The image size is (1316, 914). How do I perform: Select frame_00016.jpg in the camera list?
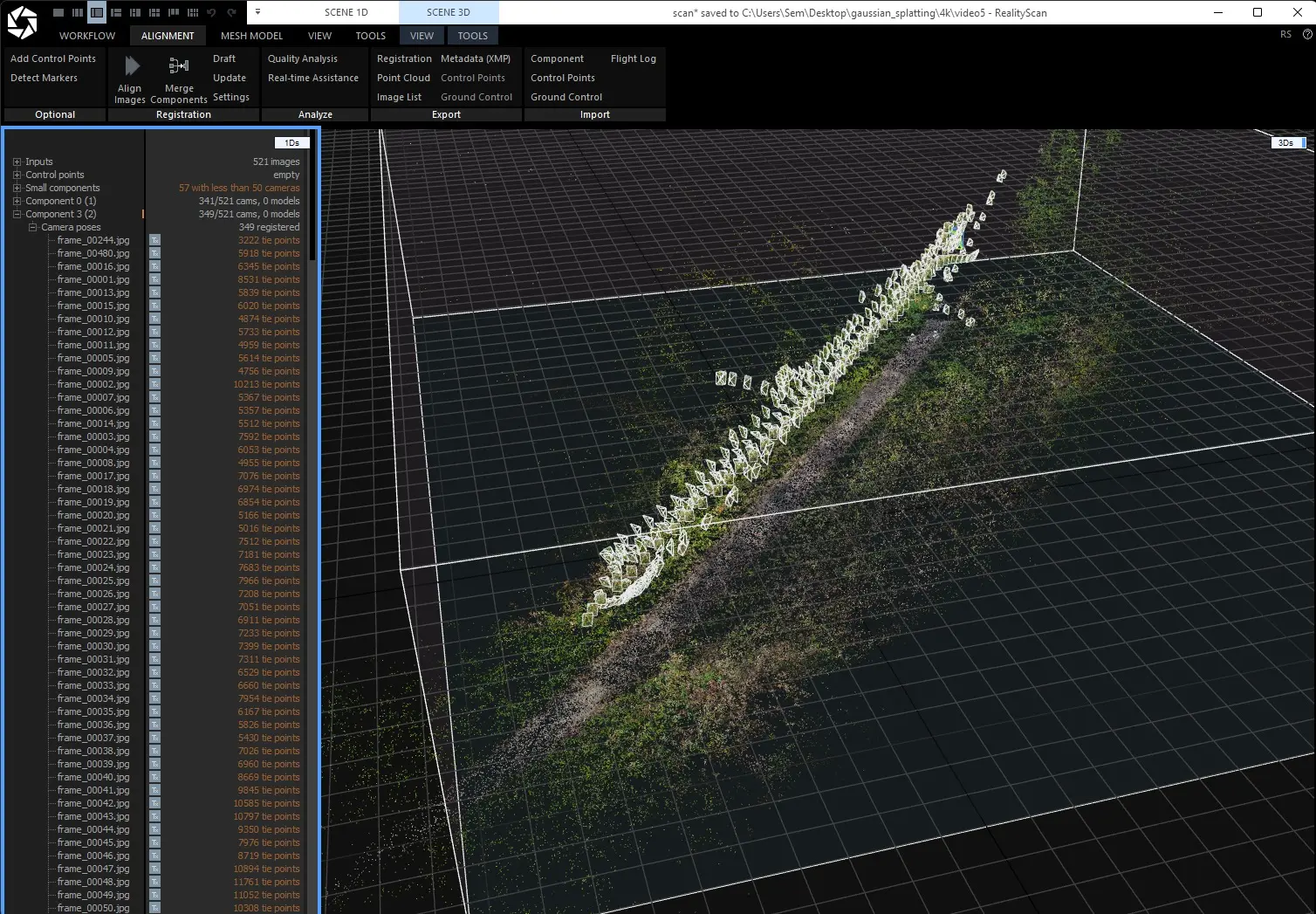coord(93,266)
